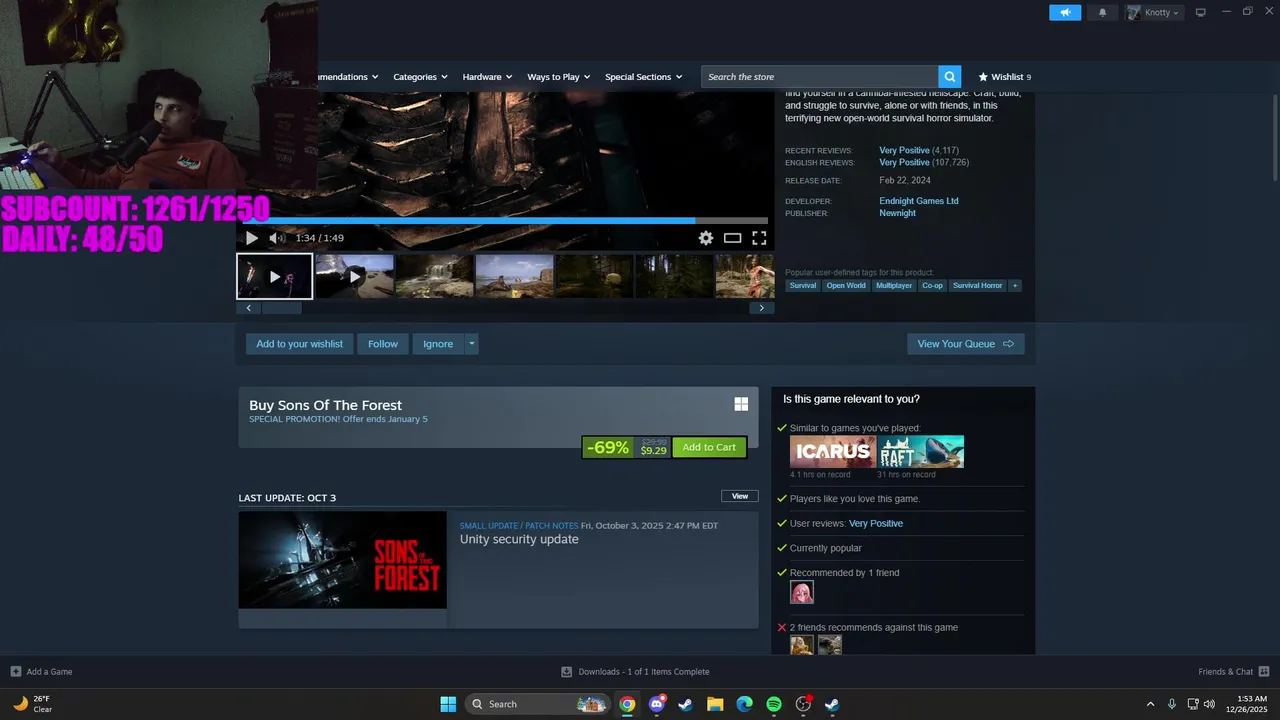The width and height of the screenshot is (1280, 720).
Task: Expand the Categories menu
Action: (420, 77)
